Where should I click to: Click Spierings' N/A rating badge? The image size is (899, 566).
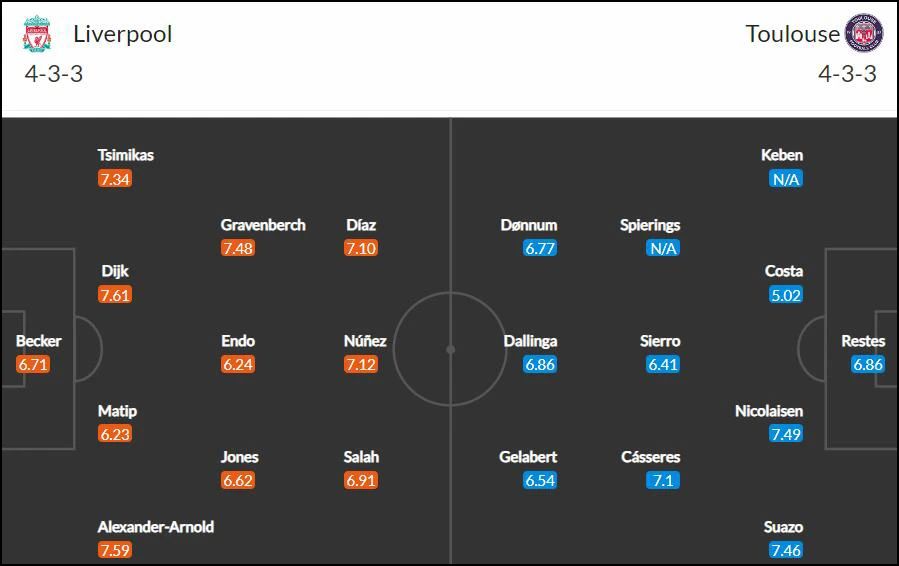[x=663, y=248]
